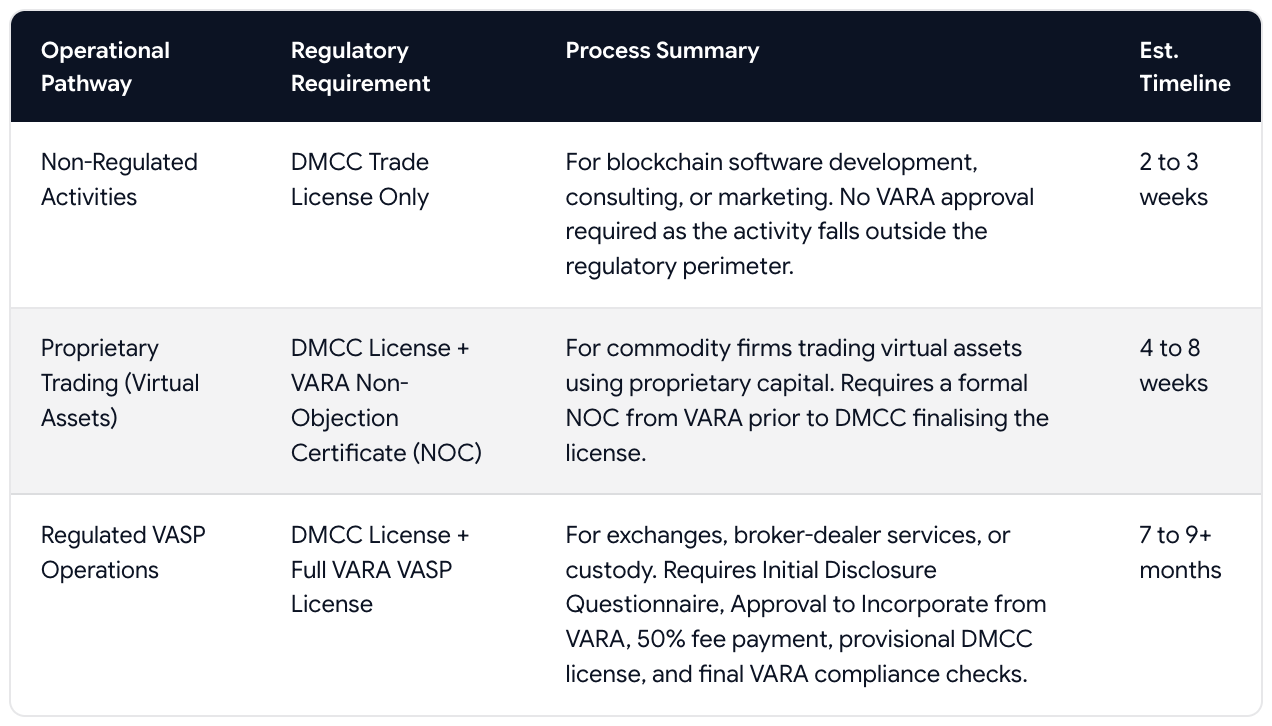The width and height of the screenshot is (1272, 726).
Task: Click the exchanges, broker-dealer services summary text
Action: click(806, 604)
